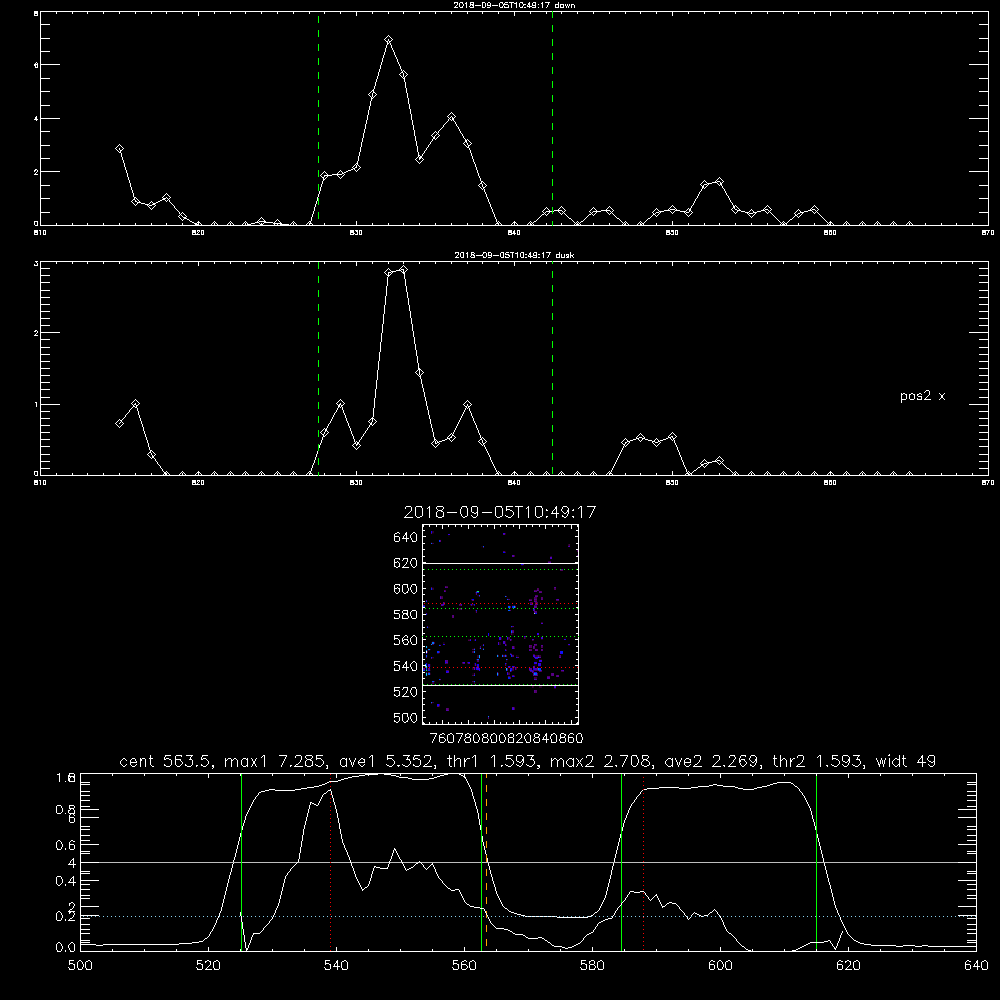Click the 'pos2 x' label in dusk plot
1000x1000 pixels.
(x=922, y=396)
